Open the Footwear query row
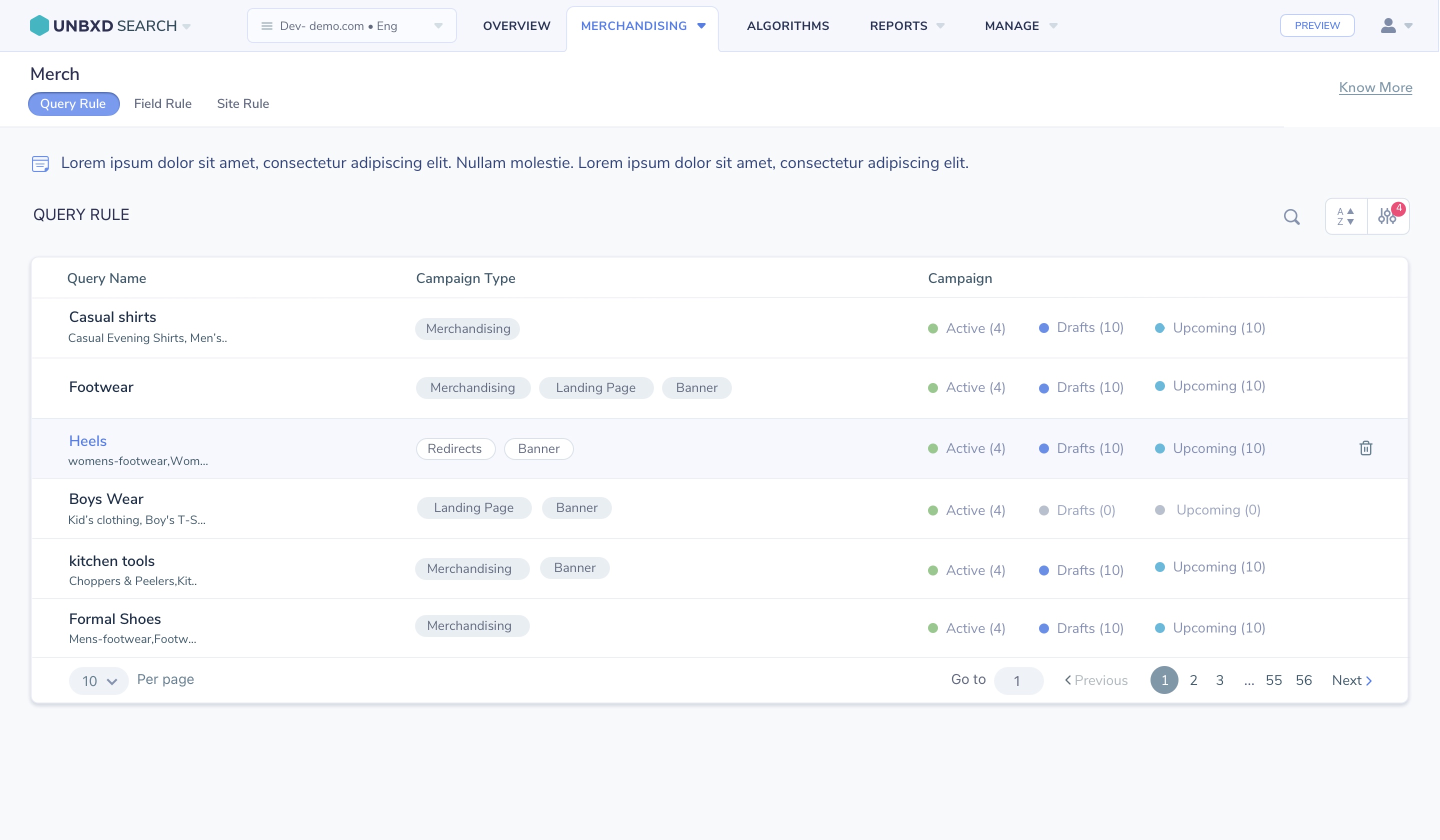This screenshot has width=1440, height=840. (x=719, y=388)
